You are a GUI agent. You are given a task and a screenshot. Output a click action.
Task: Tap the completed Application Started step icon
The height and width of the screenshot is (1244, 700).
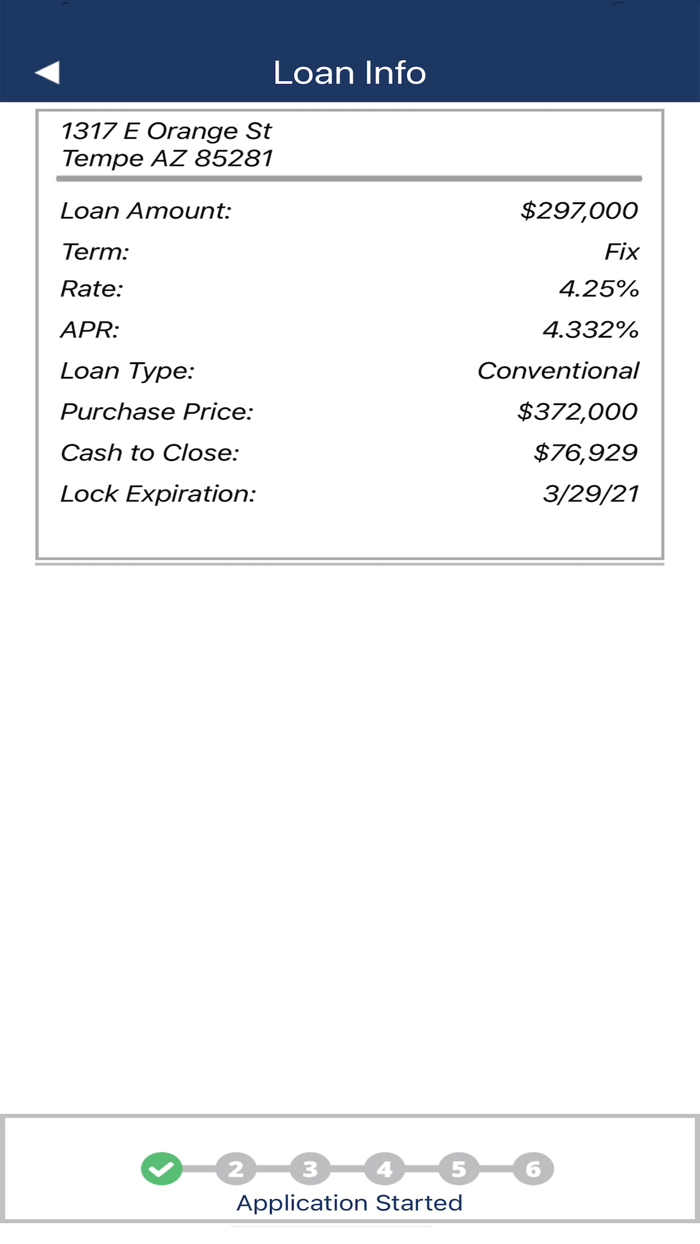point(163,1166)
